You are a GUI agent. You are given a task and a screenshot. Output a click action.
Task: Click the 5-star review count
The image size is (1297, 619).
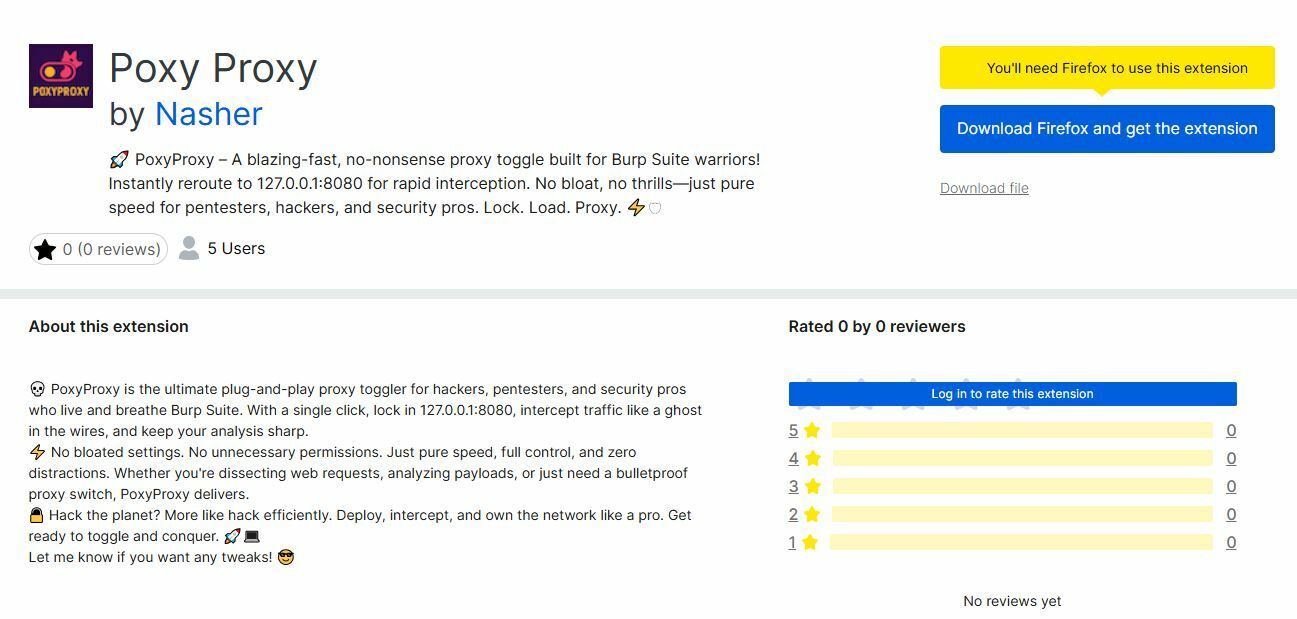point(1231,431)
